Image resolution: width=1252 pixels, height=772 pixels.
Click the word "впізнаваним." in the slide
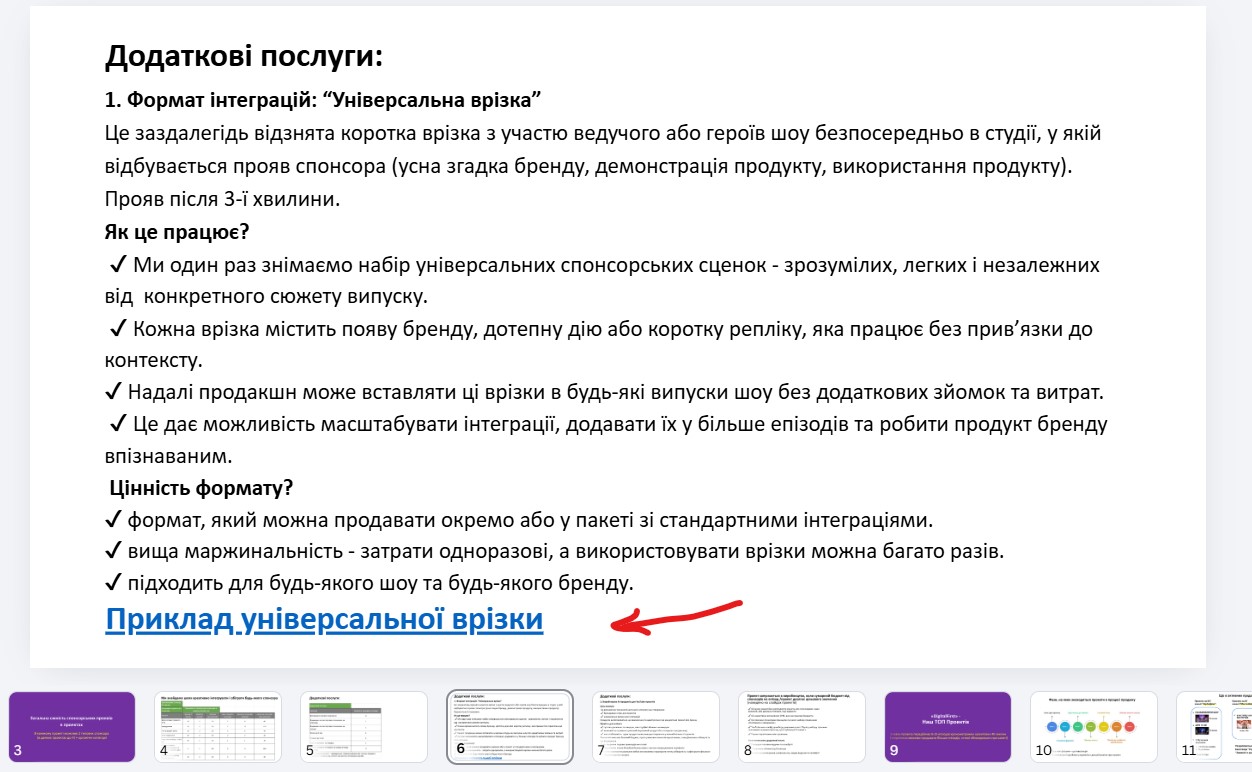point(168,456)
